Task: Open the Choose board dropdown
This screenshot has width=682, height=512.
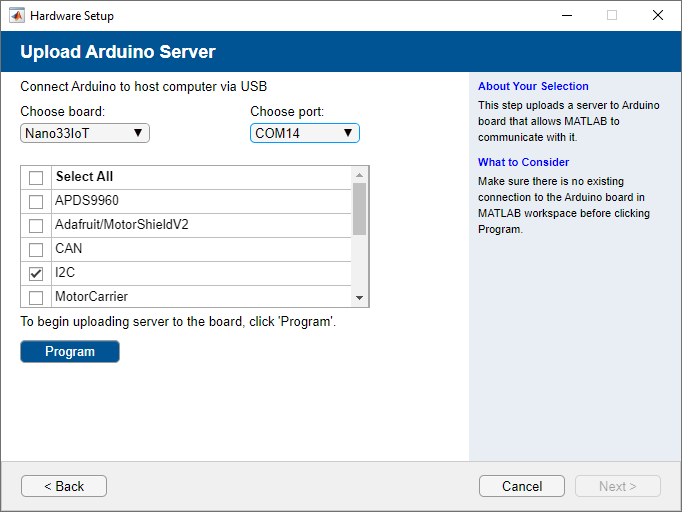Action: (x=85, y=133)
